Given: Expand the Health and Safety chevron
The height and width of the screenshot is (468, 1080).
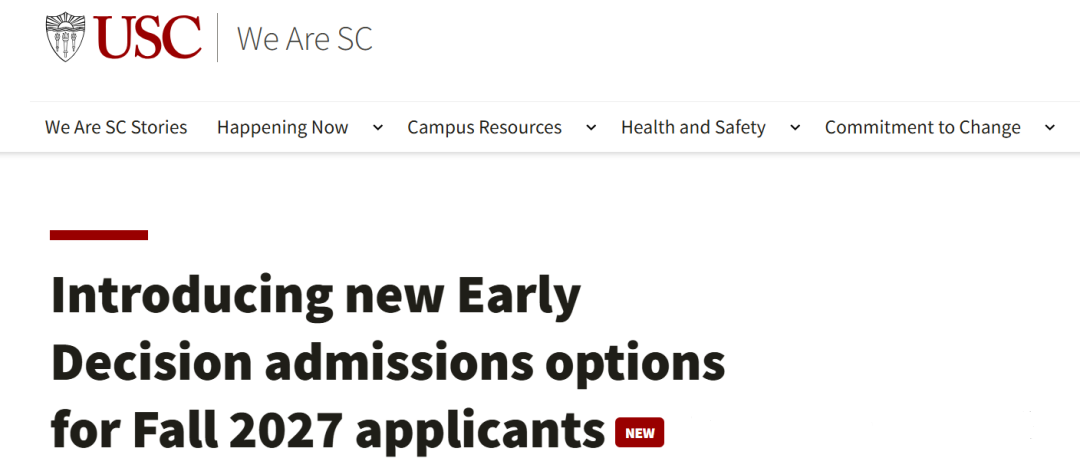Looking at the screenshot, I should tap(795, 127).
